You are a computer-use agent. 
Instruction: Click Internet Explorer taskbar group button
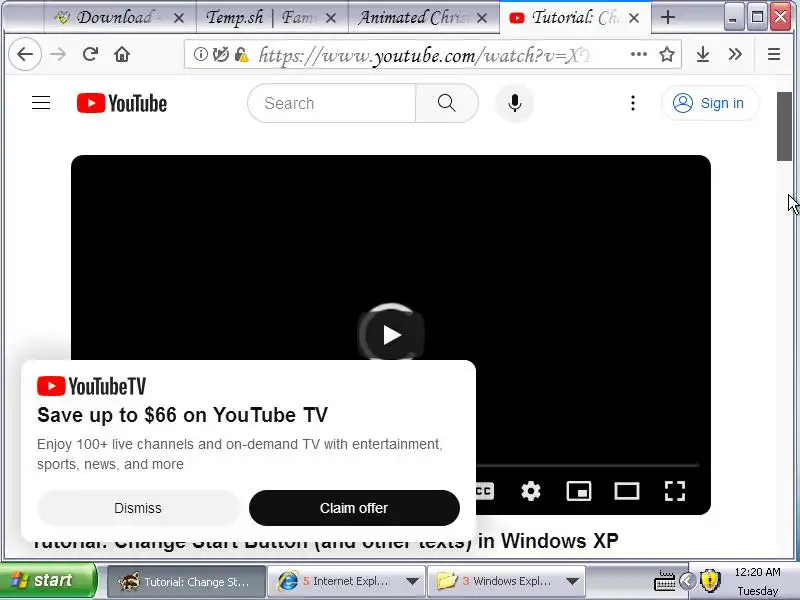click(346, 581)
